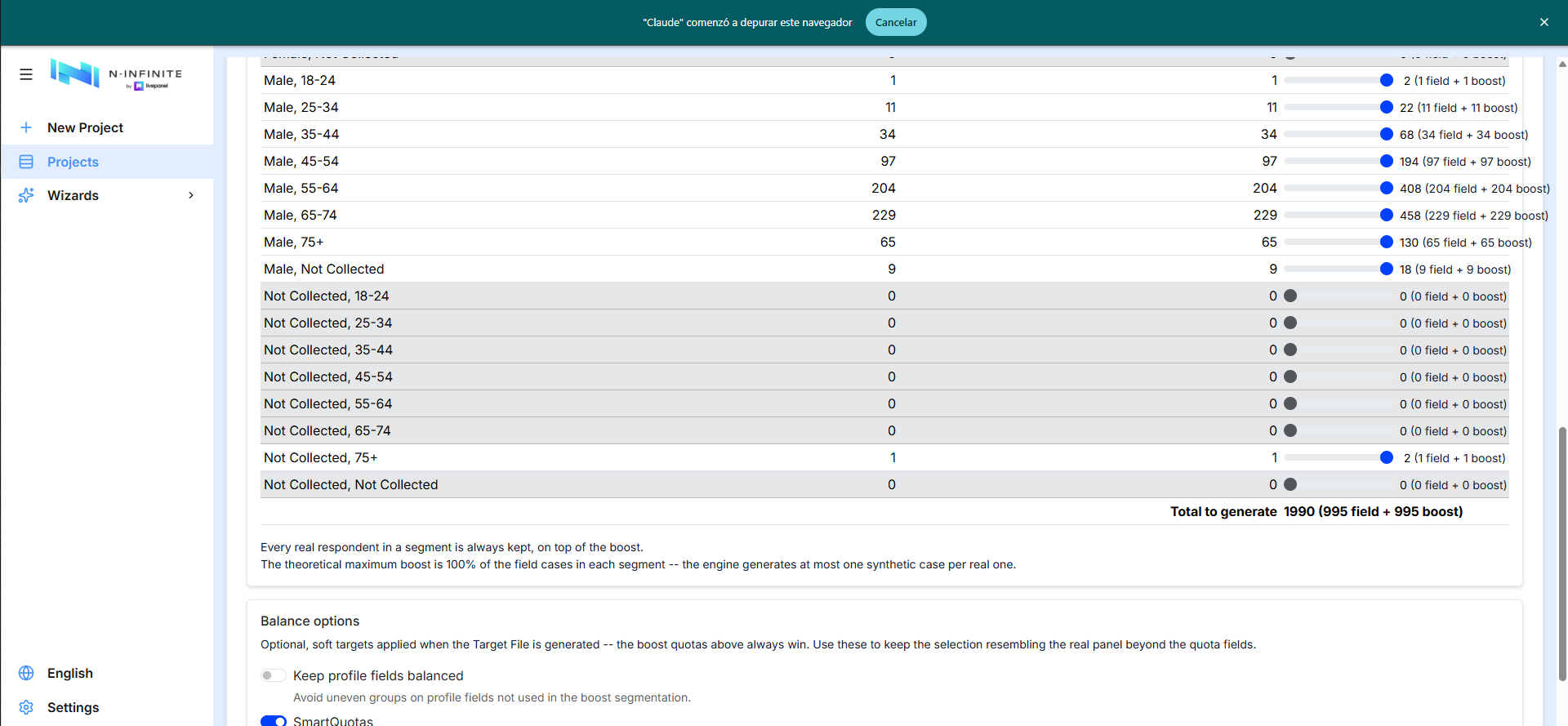Click the Settings gear icon

(26, 707)
